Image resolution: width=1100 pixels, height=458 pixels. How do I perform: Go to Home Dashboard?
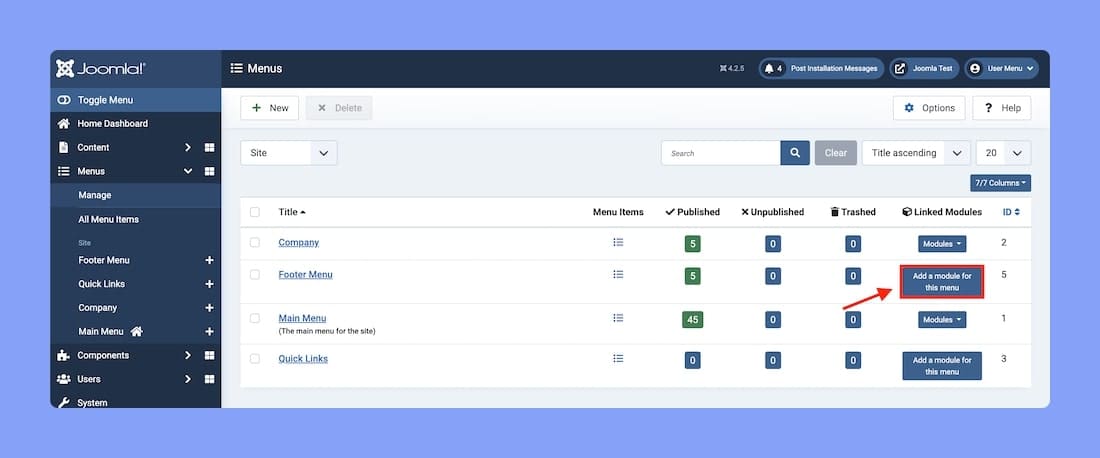click(112, 123)
